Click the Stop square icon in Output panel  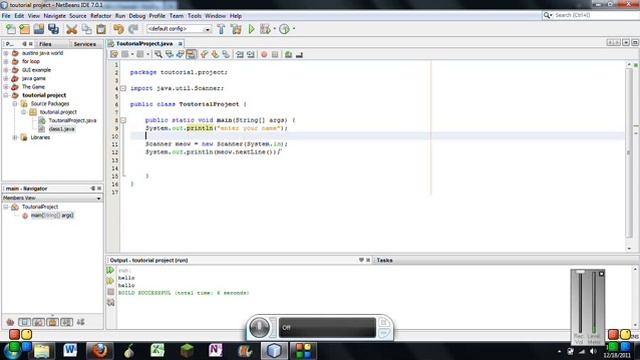pos(111,292)
